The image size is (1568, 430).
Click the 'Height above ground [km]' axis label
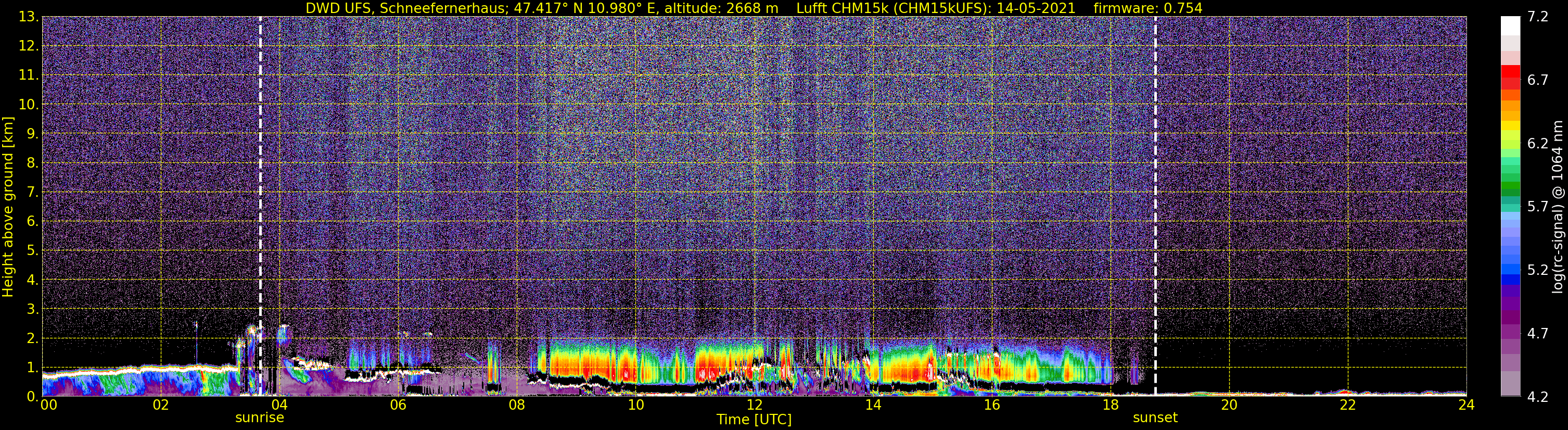click(x=8, y=207)
